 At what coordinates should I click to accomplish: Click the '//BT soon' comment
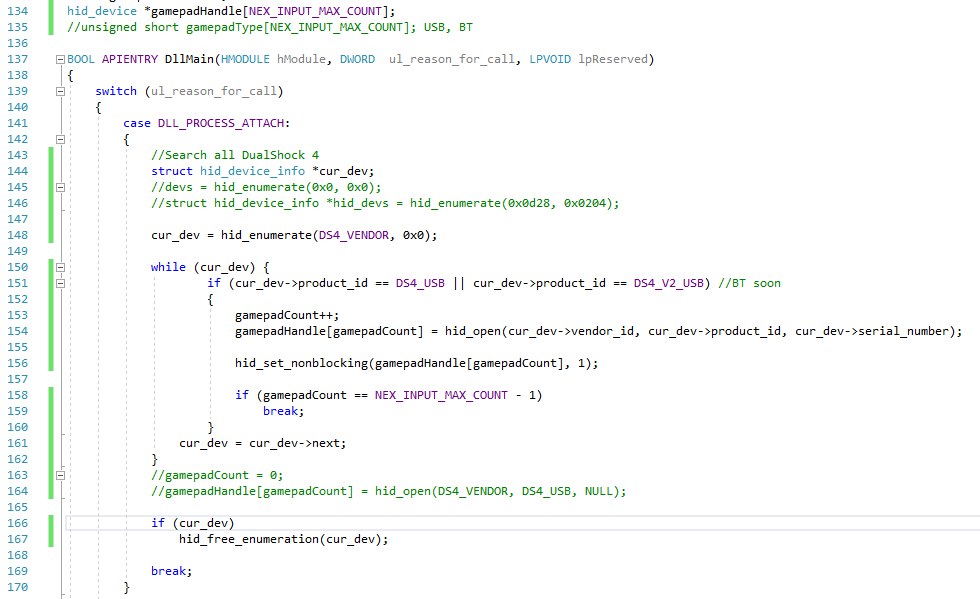749,283
